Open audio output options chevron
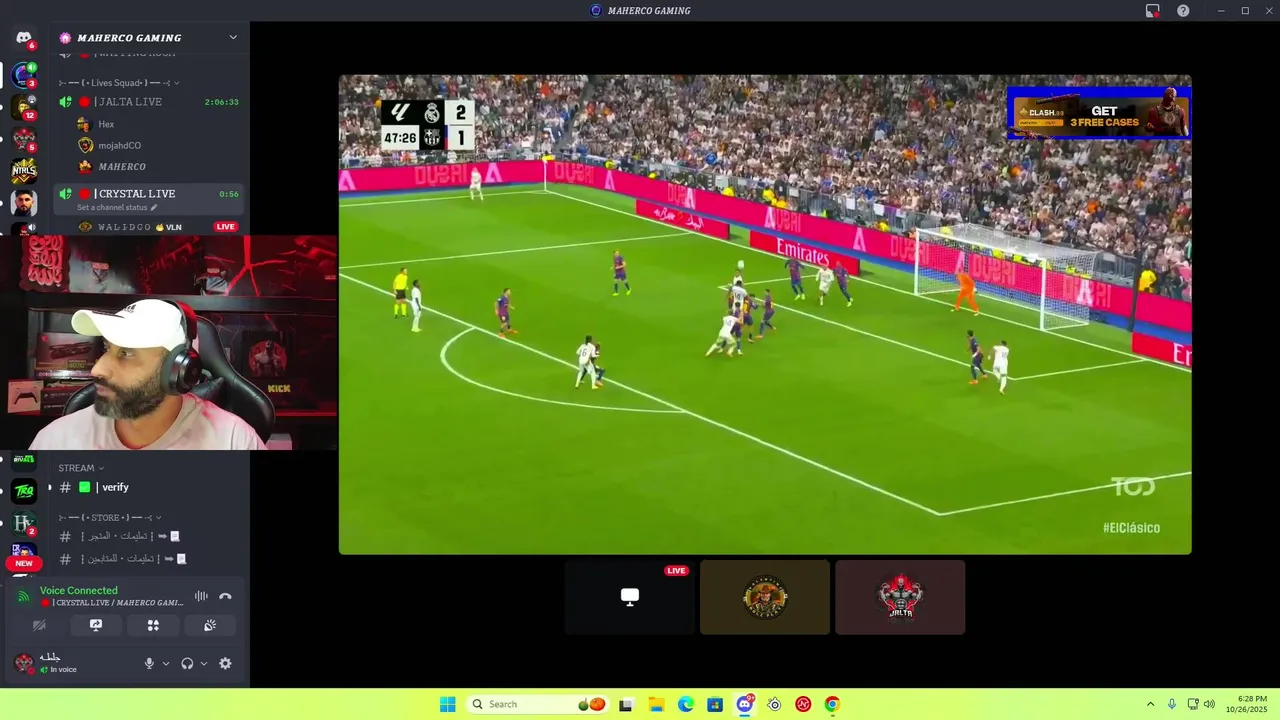 (x=204, y=663)
